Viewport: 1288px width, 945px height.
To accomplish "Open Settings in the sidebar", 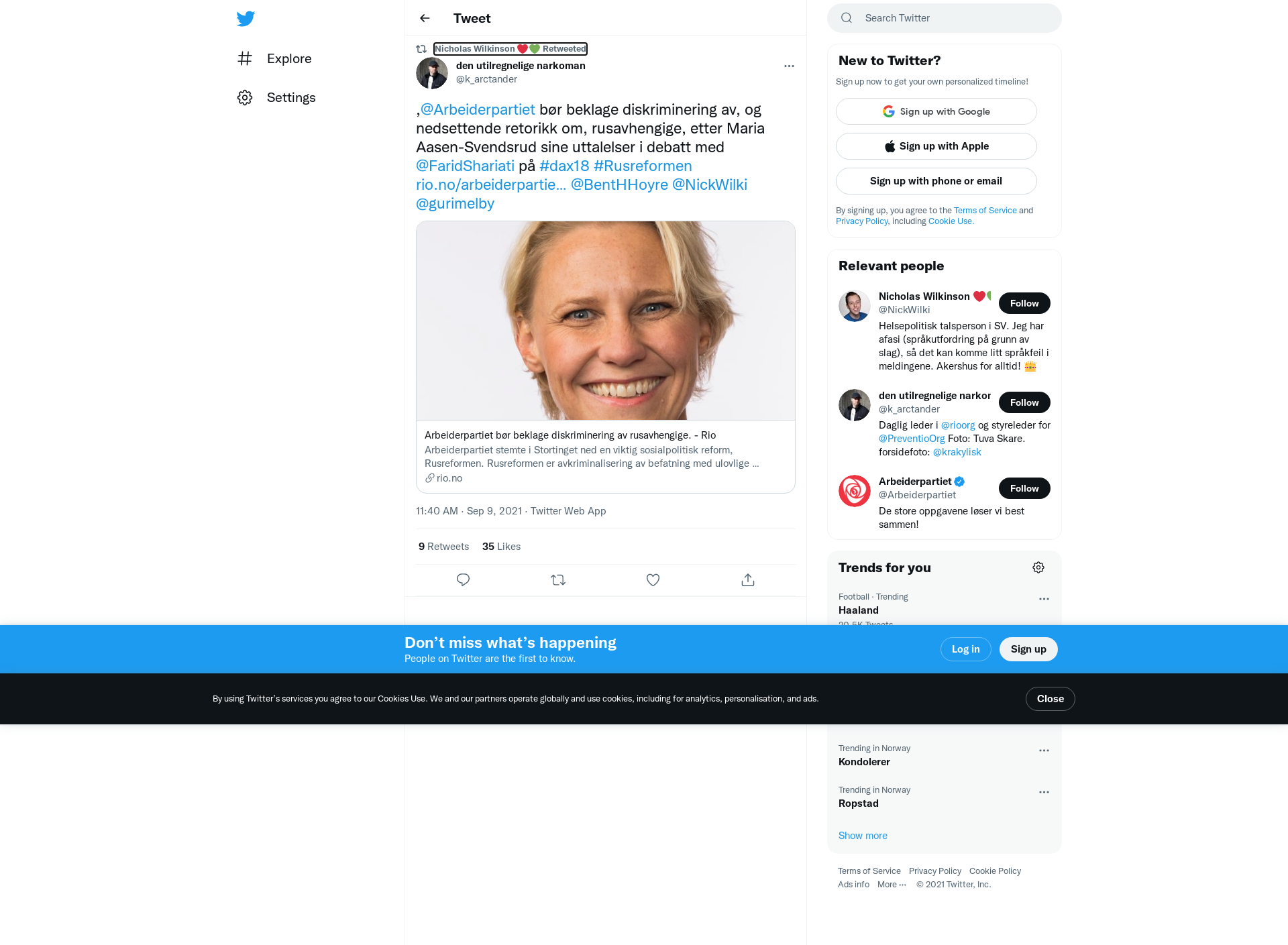I will pyautogui.click(x=276, y=97).
